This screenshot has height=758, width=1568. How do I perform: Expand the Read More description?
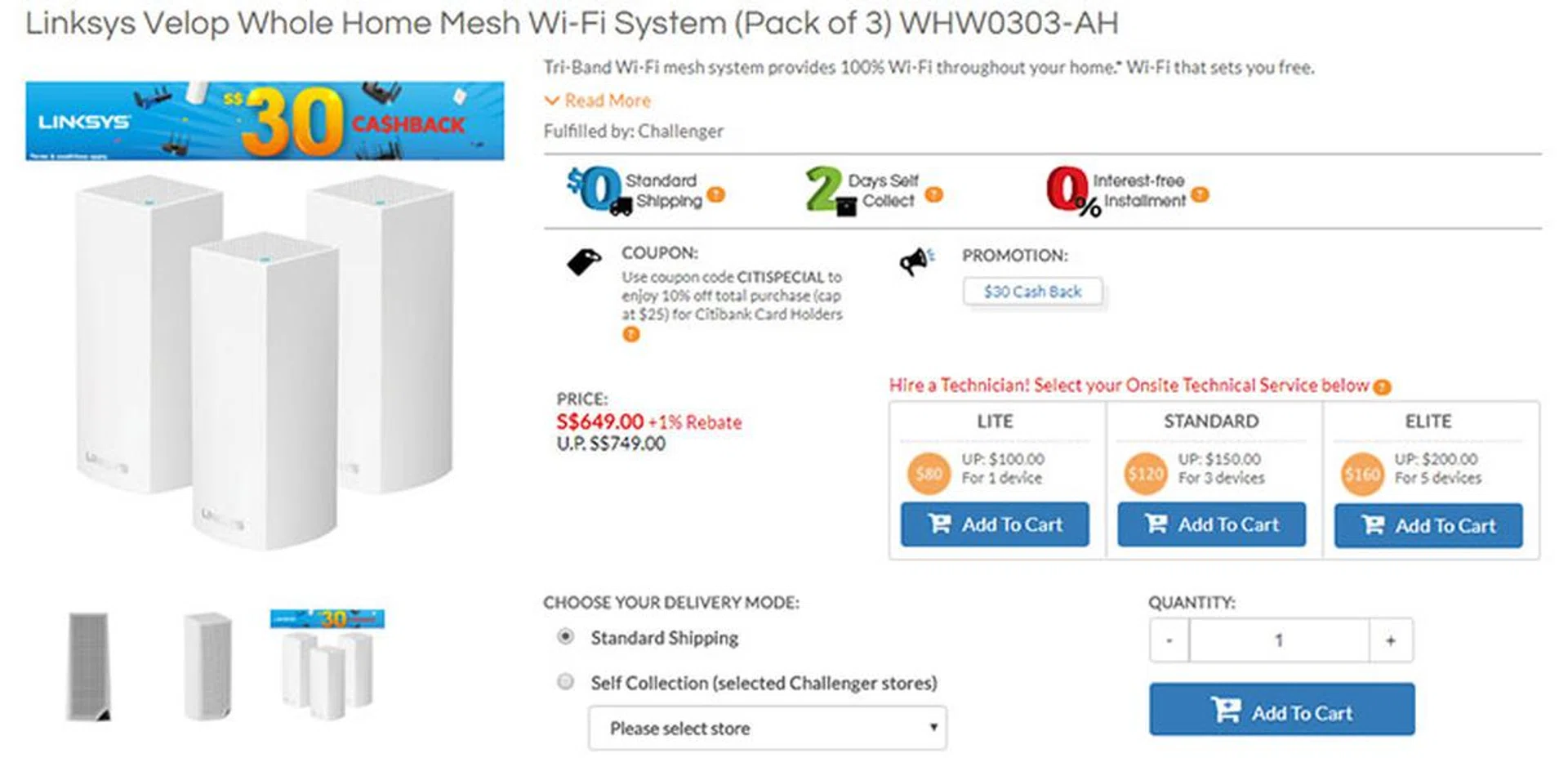(599, 100)
